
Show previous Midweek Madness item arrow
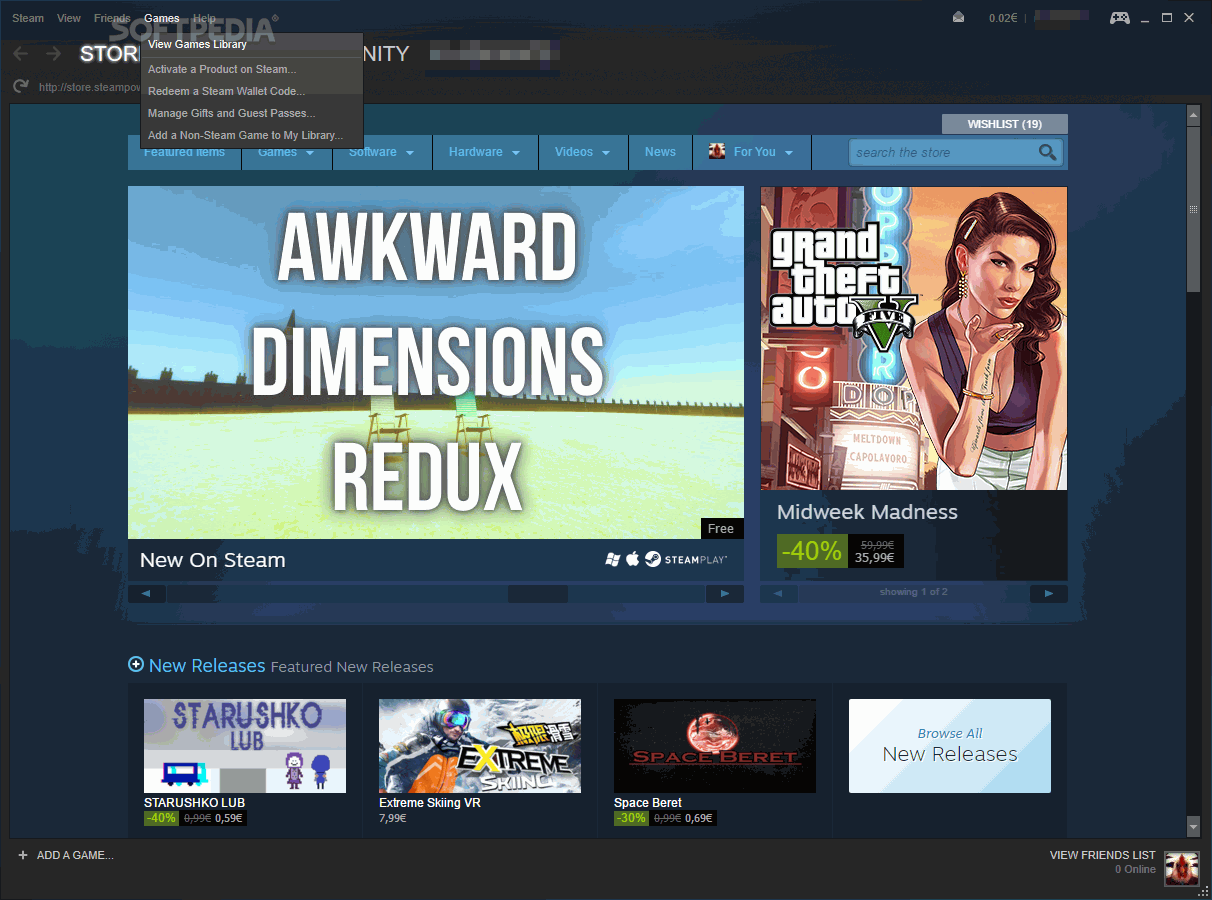coord(779,594)
